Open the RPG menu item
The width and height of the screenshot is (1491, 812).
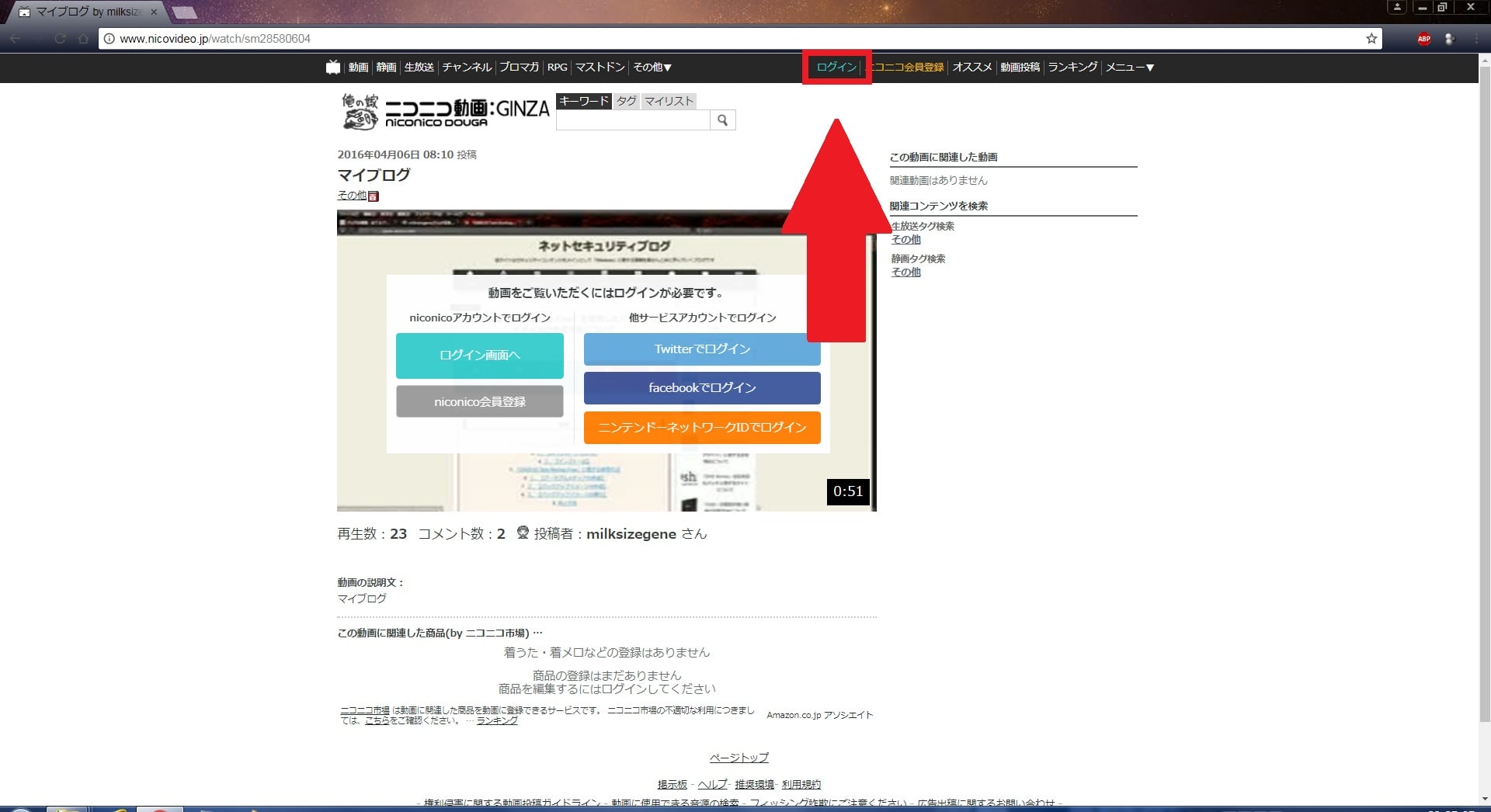[x=557, y=68]
